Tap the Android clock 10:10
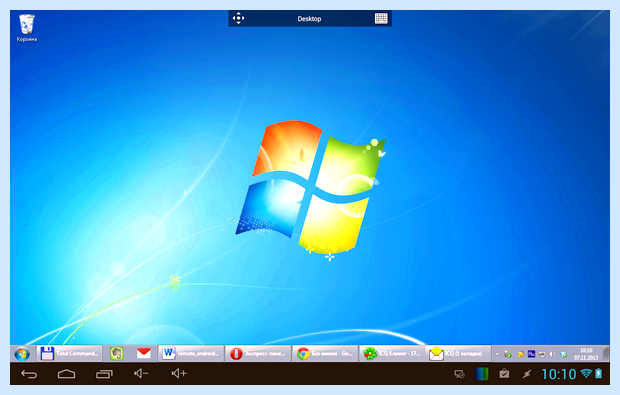 pos(559,374)
